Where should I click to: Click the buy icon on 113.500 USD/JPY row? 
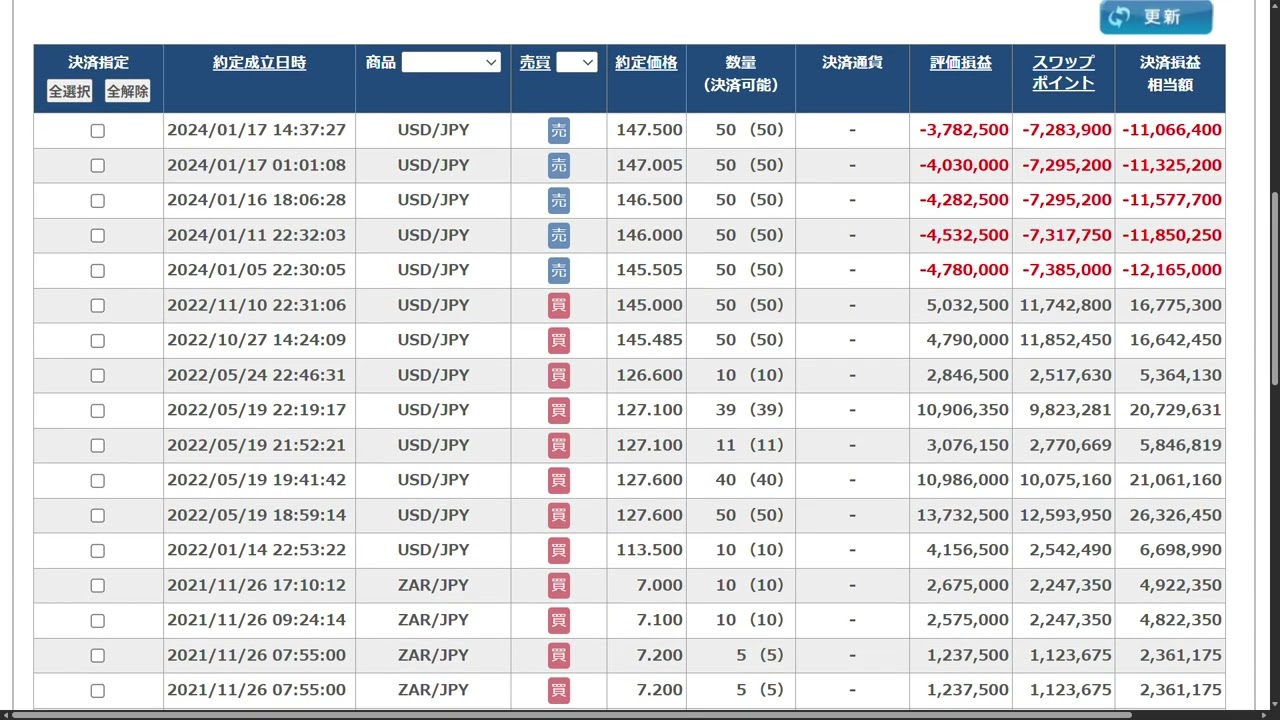pos(558,551)
